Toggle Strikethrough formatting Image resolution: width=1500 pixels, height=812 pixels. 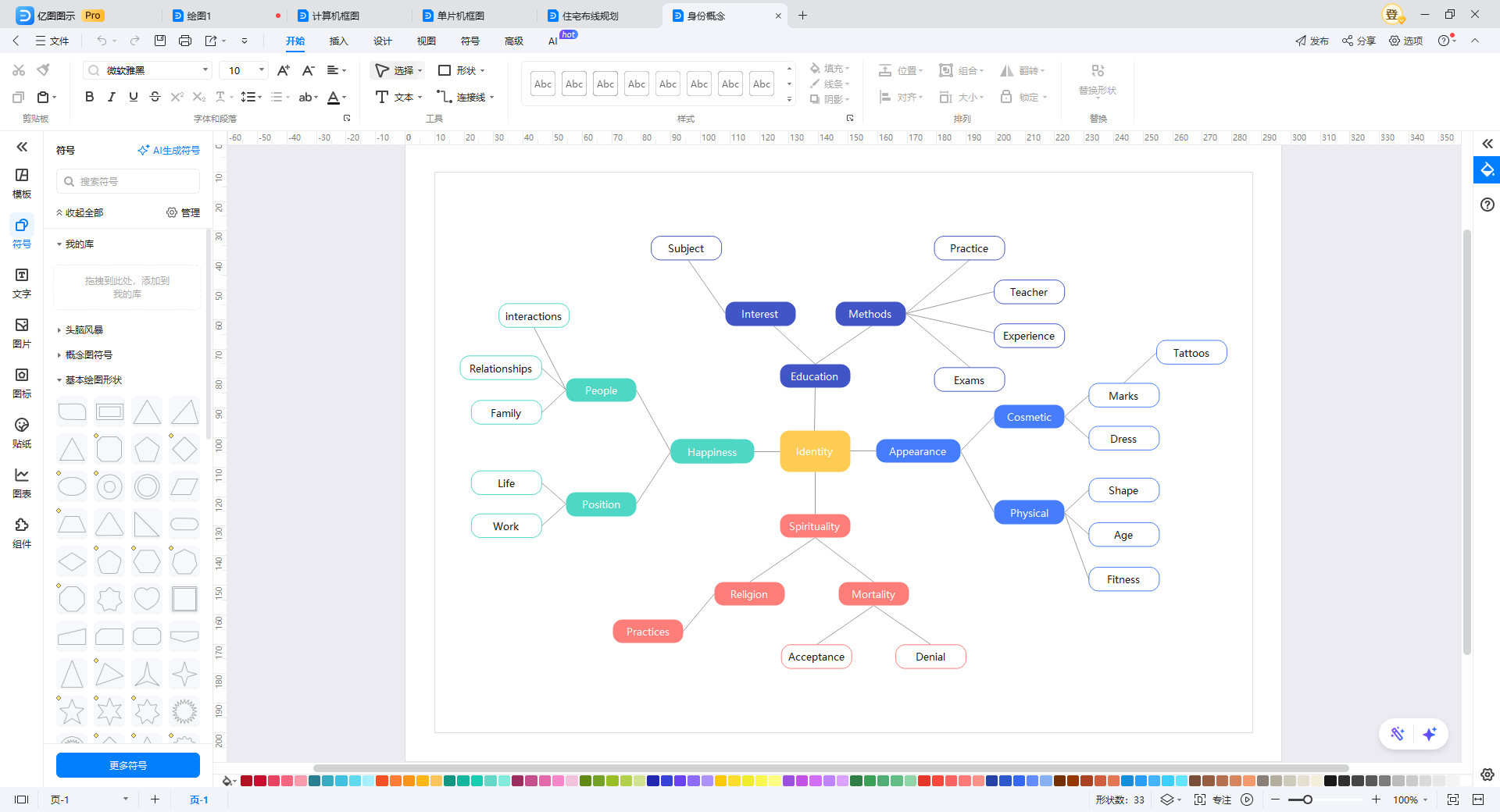coord(155,97)
